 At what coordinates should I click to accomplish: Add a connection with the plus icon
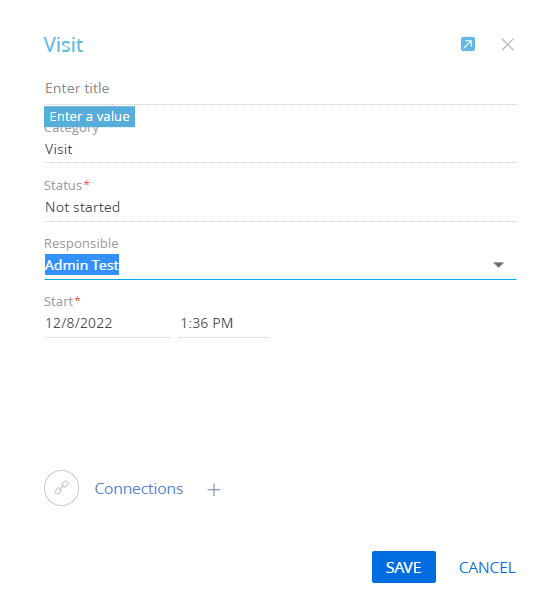coord(214,490)
